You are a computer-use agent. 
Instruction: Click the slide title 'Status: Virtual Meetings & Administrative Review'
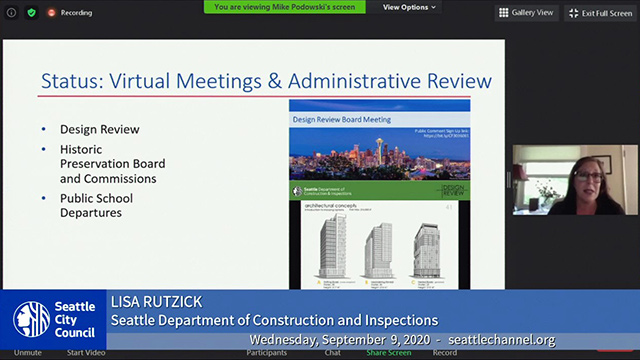(266, 81)
